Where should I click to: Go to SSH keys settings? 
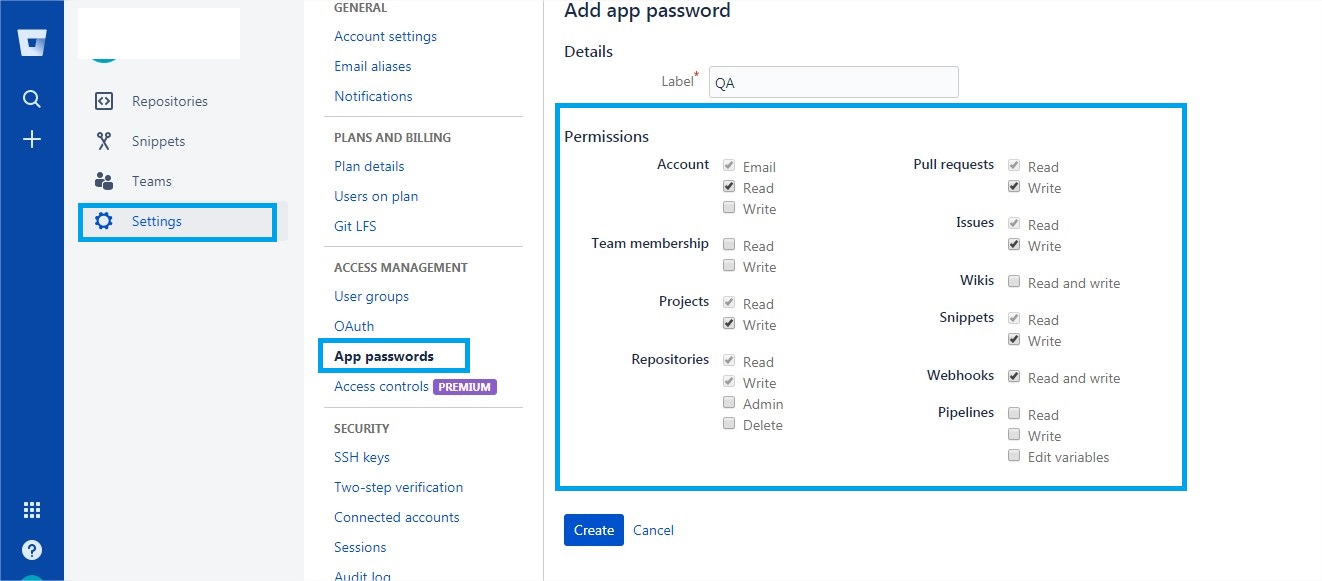click(362, 457)
